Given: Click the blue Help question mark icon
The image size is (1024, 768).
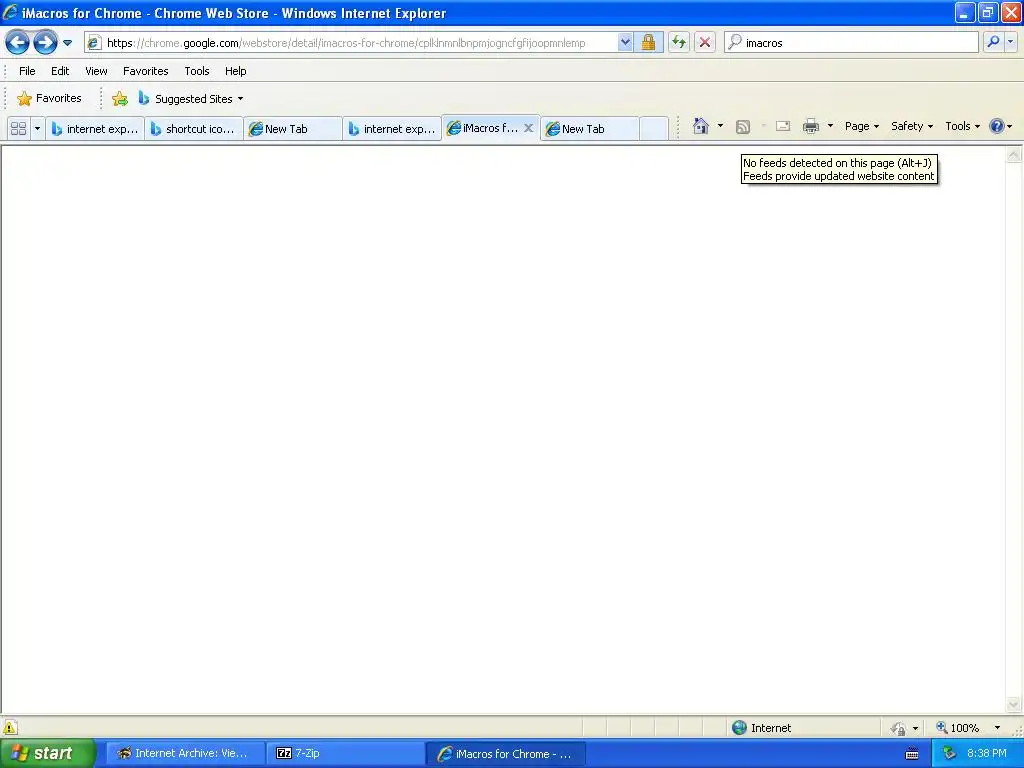Looking at the screenshot, I should coord(997,126).
